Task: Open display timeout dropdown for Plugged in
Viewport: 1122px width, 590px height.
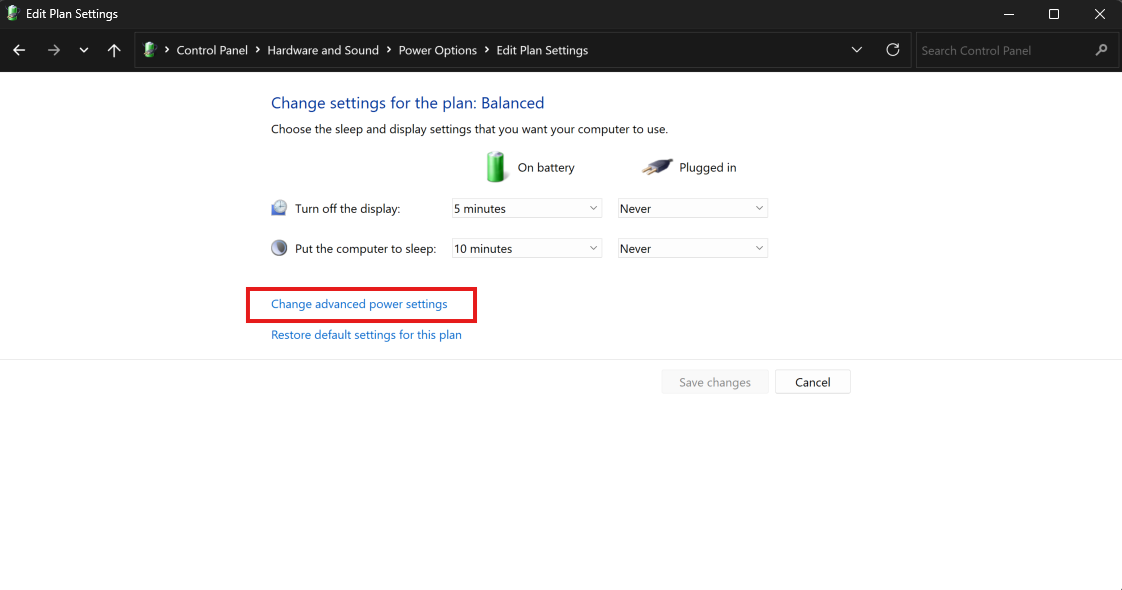Action: [x=693, y=208]
